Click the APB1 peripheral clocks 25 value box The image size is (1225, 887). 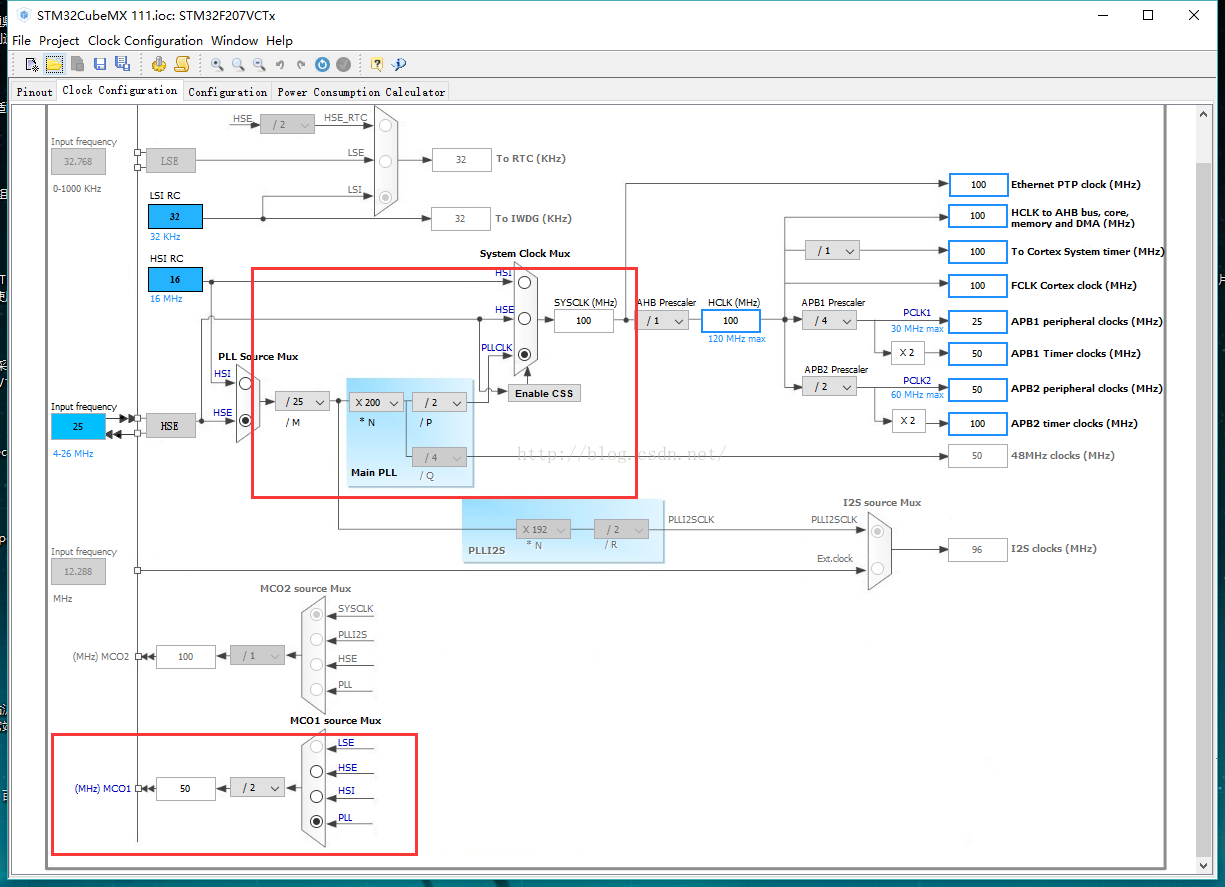978,321
